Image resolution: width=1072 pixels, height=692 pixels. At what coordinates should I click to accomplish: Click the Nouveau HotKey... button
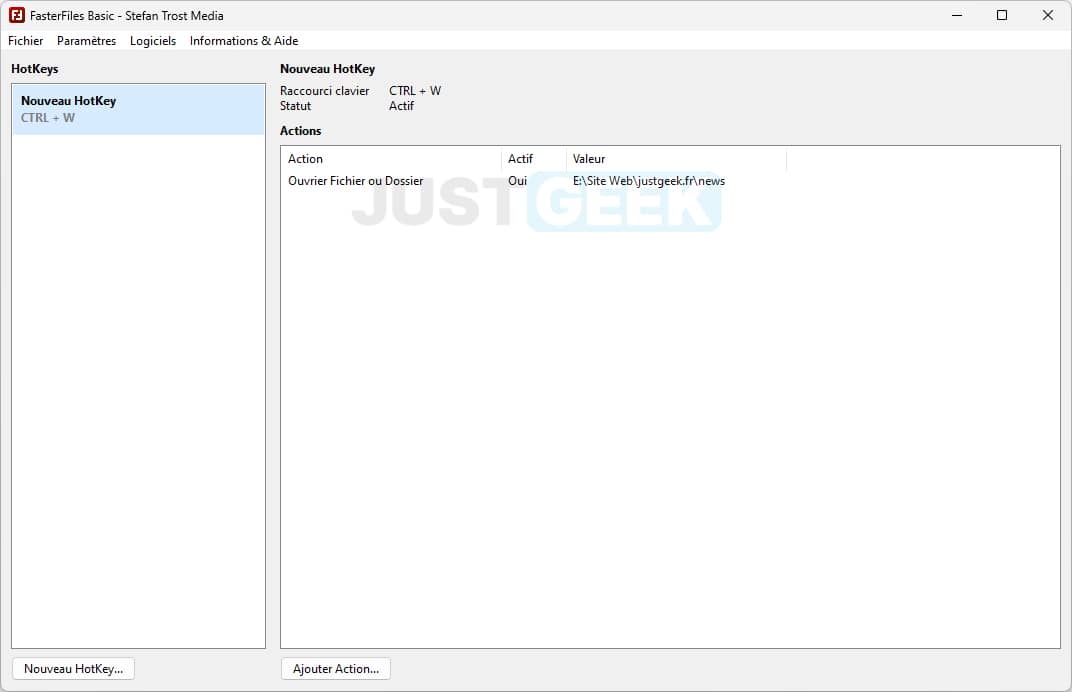pos(74,669)
